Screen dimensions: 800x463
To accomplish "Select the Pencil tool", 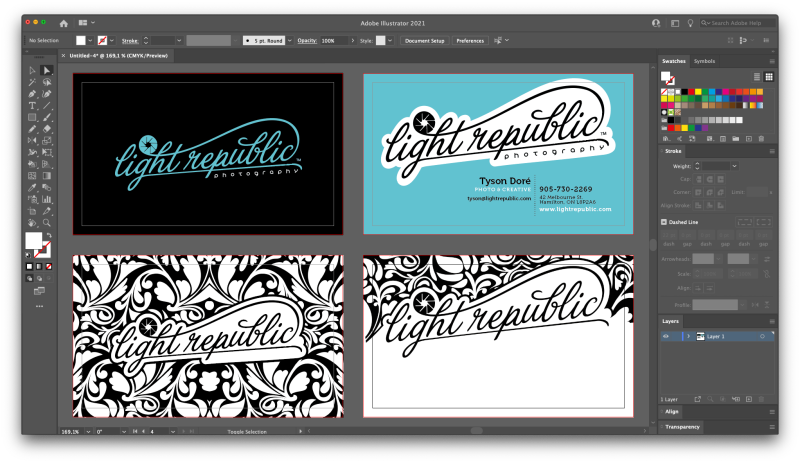I will tap(32, 129).
